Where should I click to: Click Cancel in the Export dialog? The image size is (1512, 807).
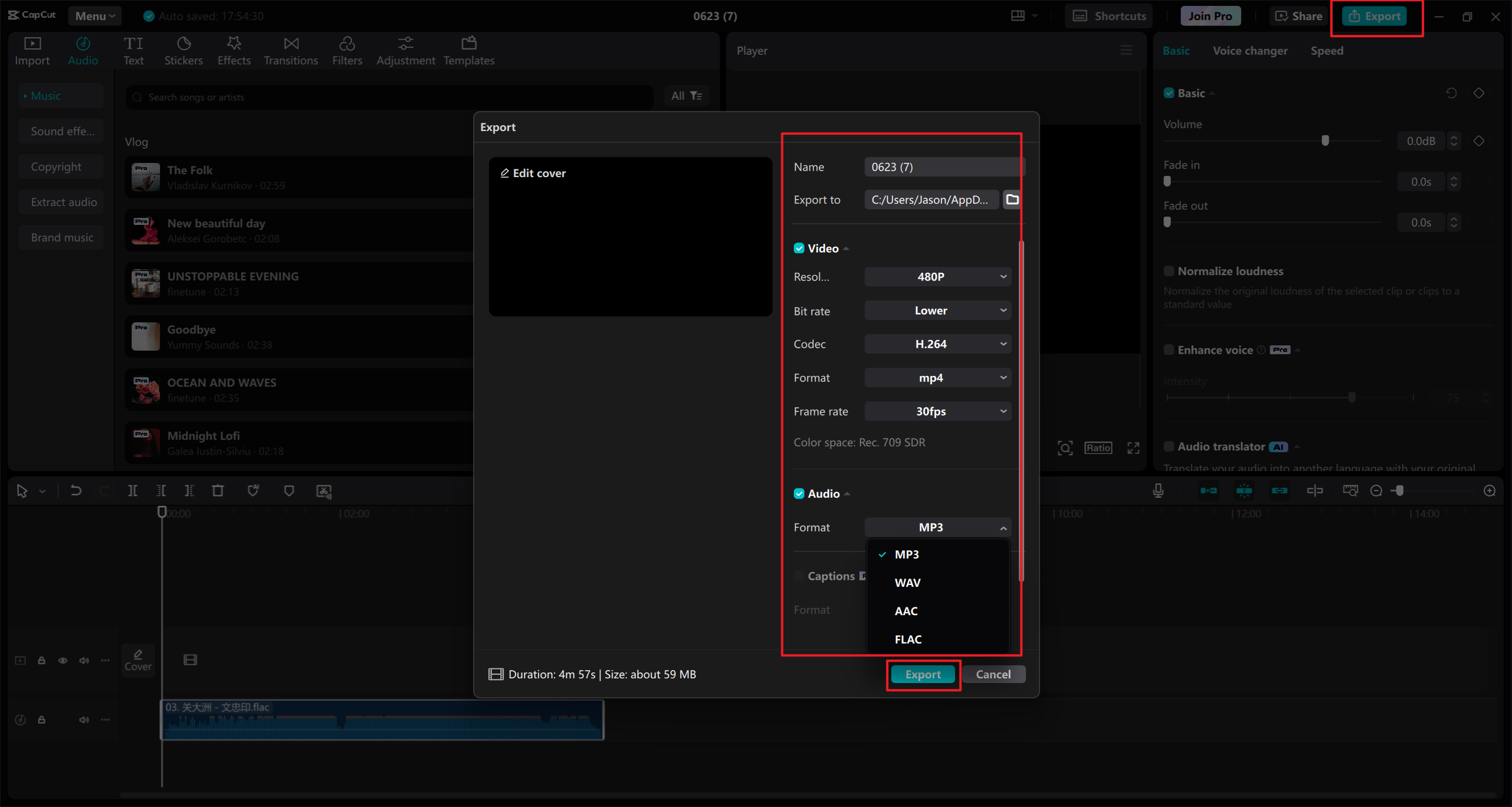(x=993, y=674)
